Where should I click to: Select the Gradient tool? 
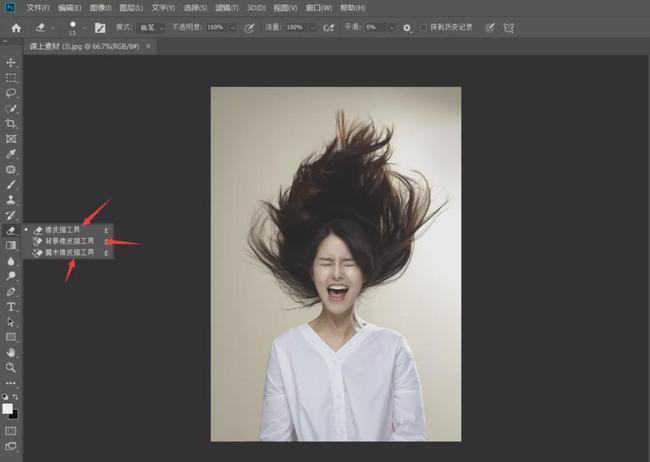pos(11,245)
